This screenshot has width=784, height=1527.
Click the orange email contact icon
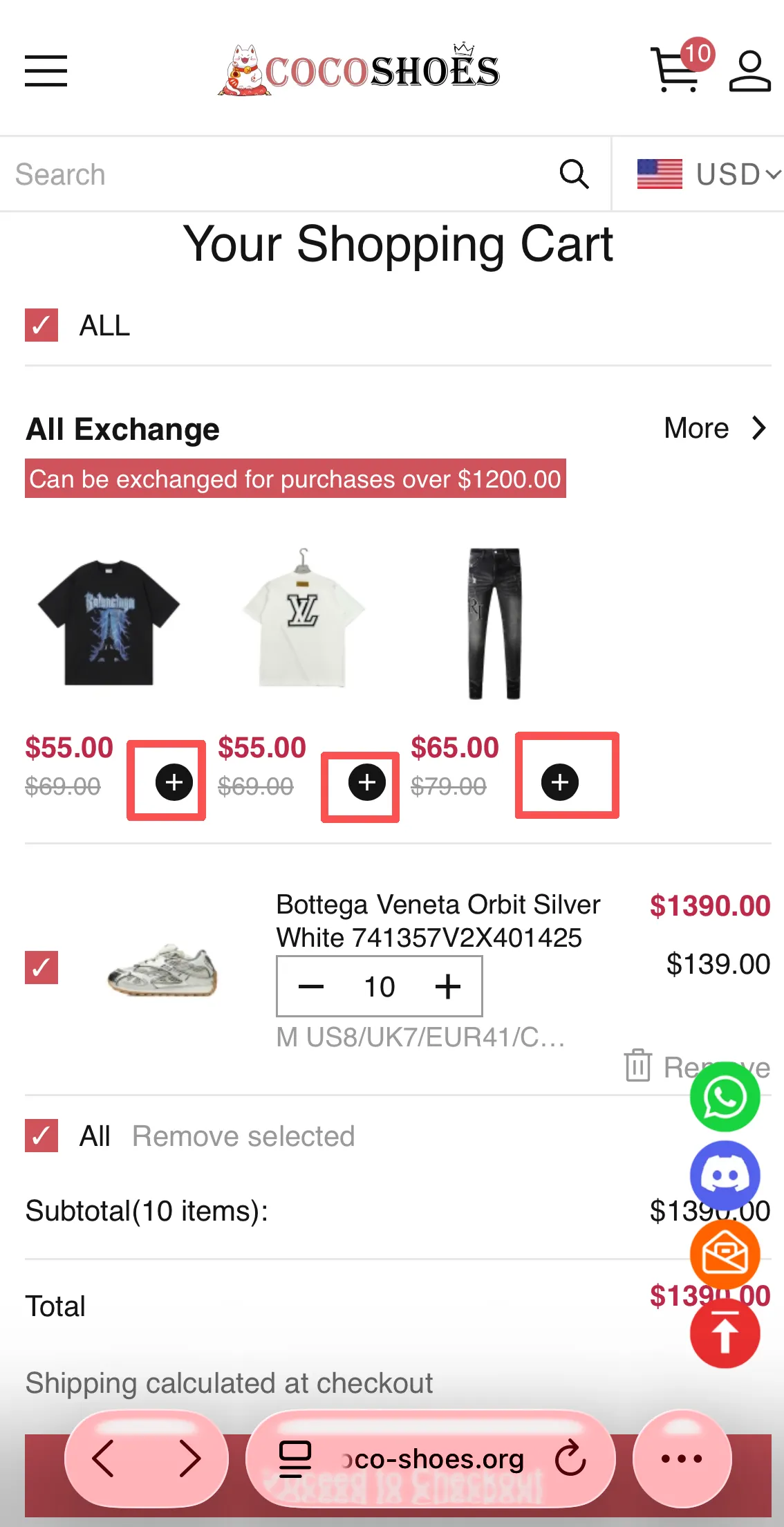(725, 1255)
